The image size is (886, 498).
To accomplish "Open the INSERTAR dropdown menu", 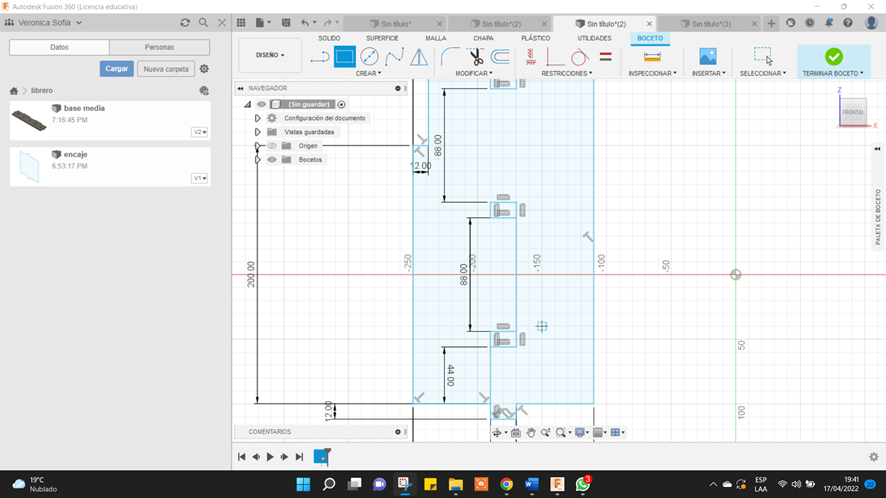I will tap(709, 73).
